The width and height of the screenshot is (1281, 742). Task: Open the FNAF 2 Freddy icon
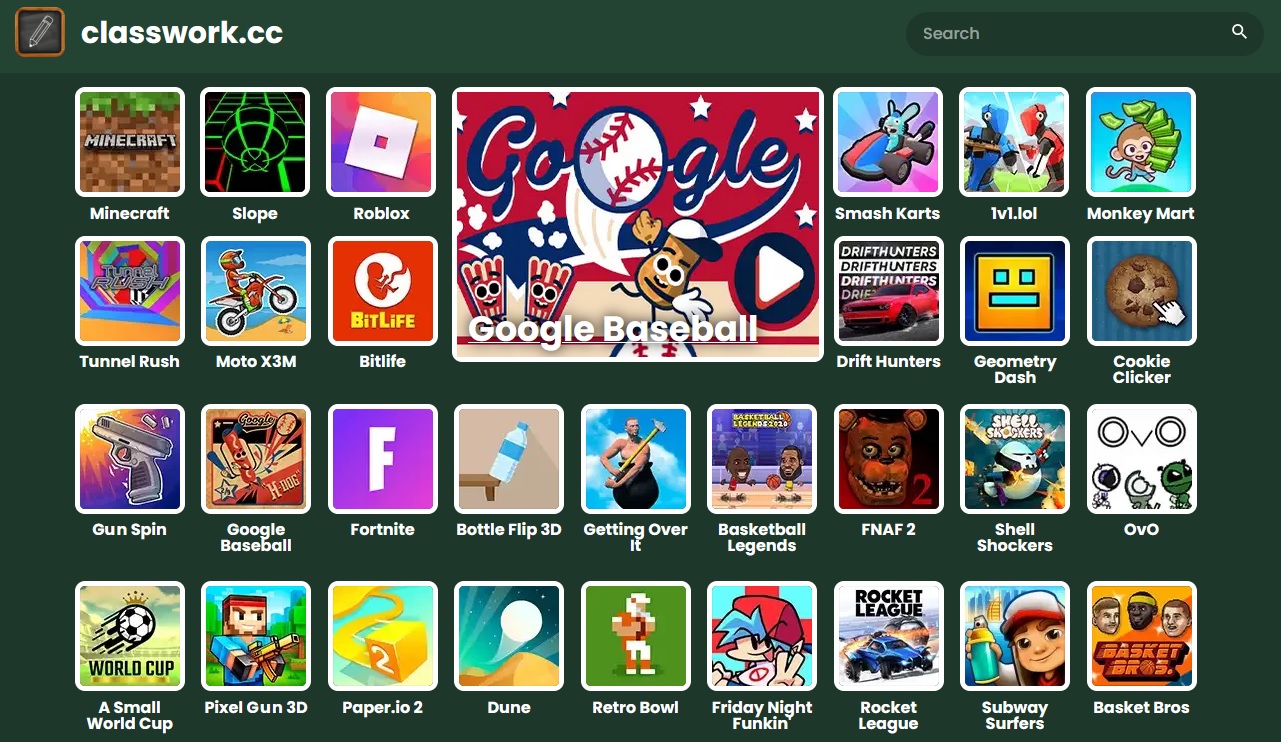coord(888,459)
